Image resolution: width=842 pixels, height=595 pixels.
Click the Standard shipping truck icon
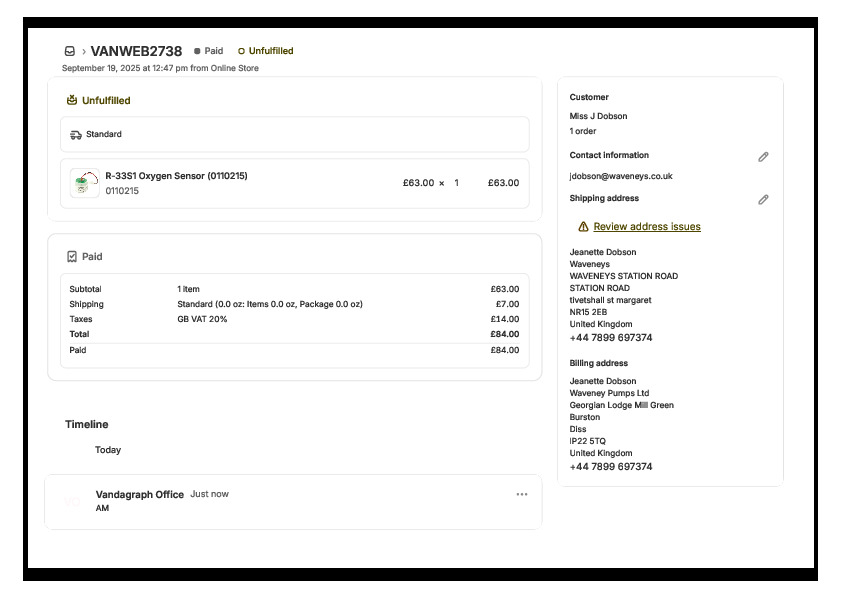point(76,134)
